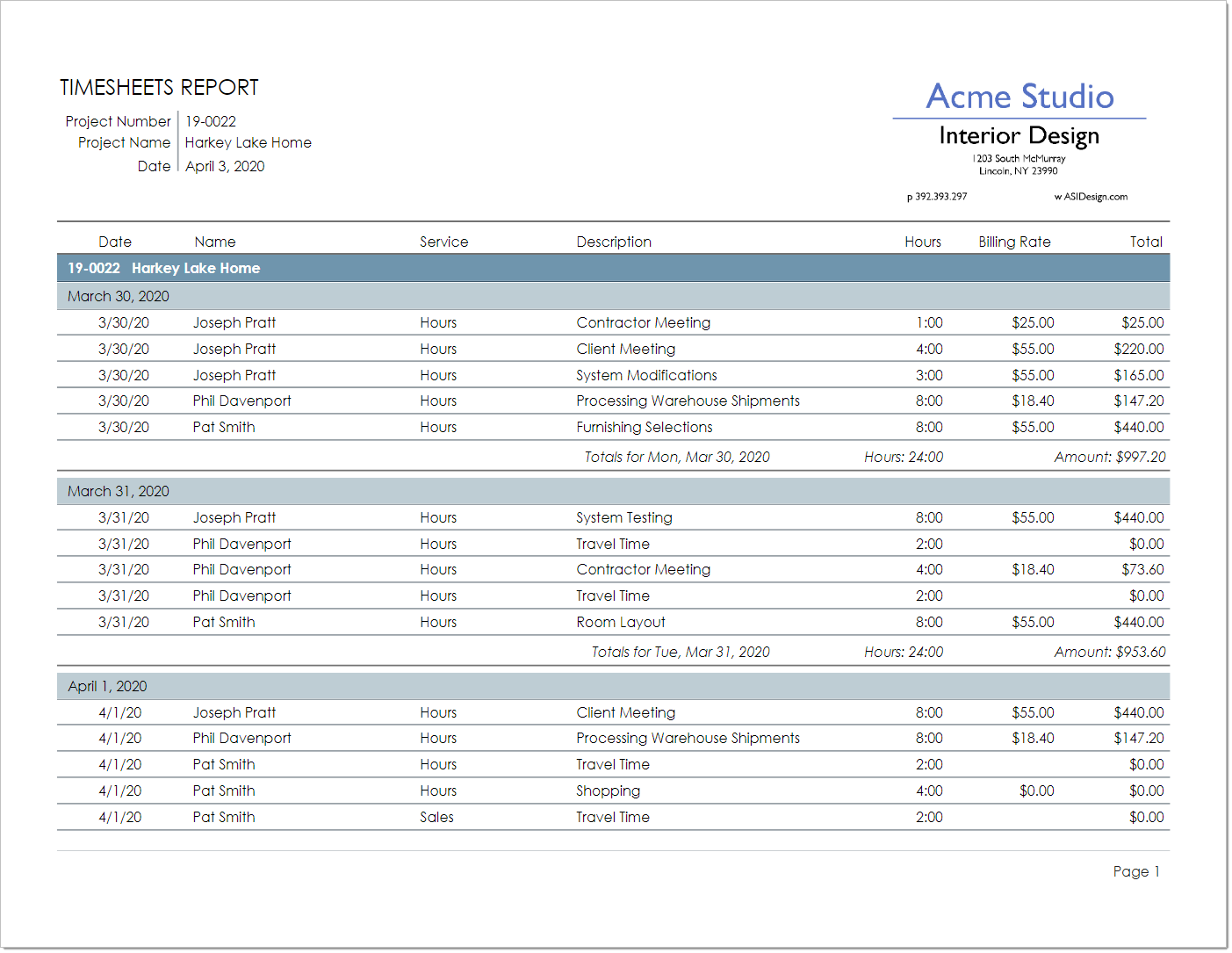Viewport: 1232px width, 953px height.
Task: Select System Testing description
Action: 624,517
